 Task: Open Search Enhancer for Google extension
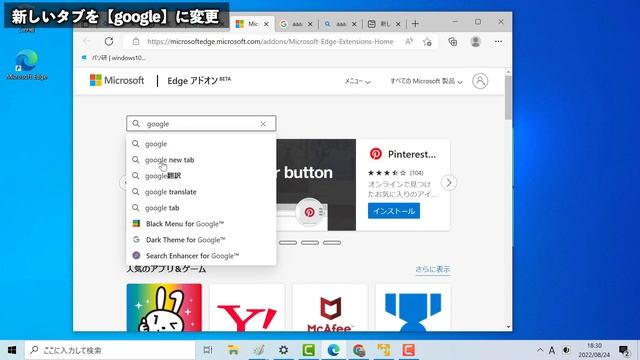click(201, 256)
